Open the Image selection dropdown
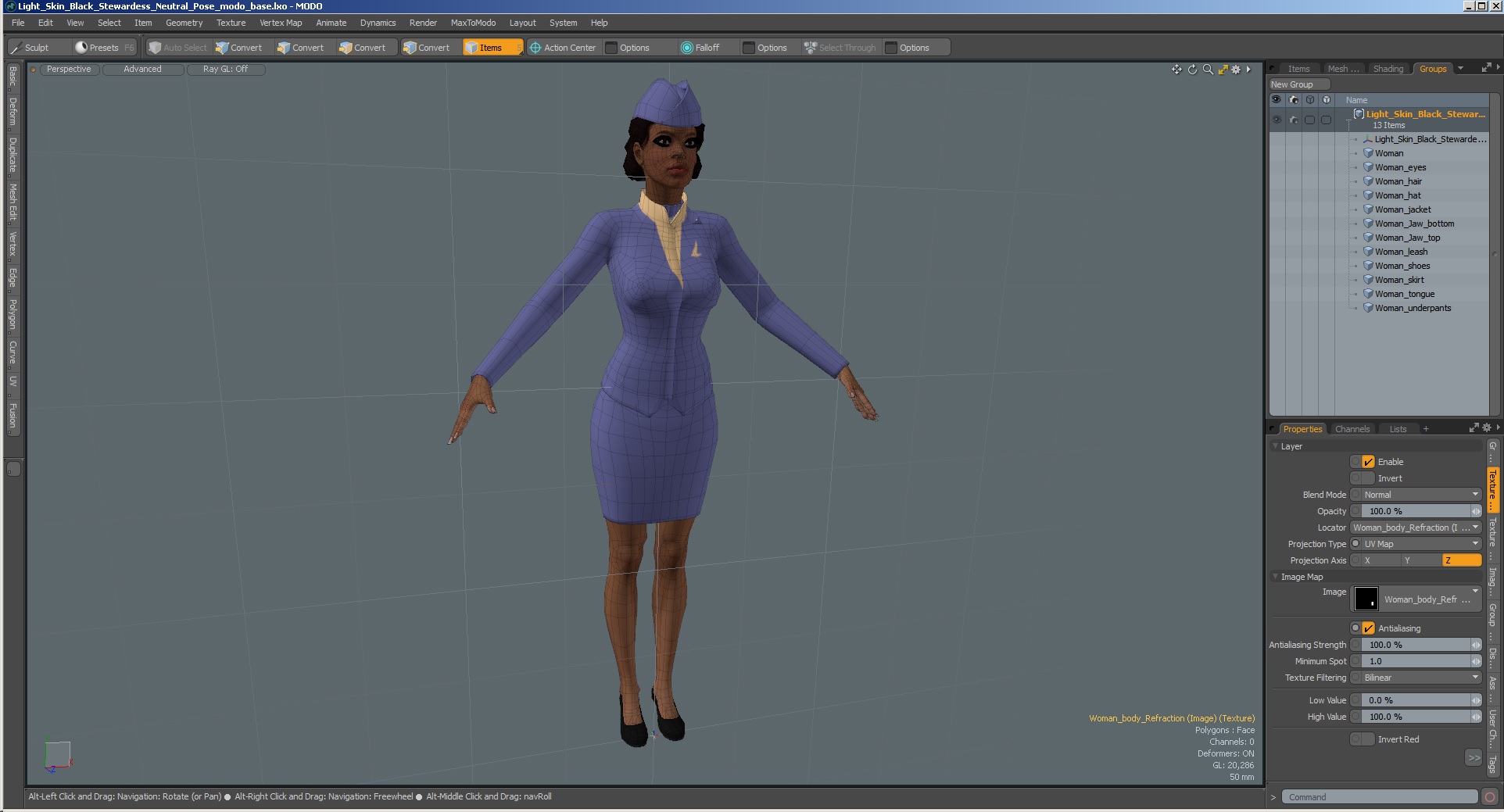Image resolution: width=1504 pixels, height=812 pixels. [x=1431, y=599]
